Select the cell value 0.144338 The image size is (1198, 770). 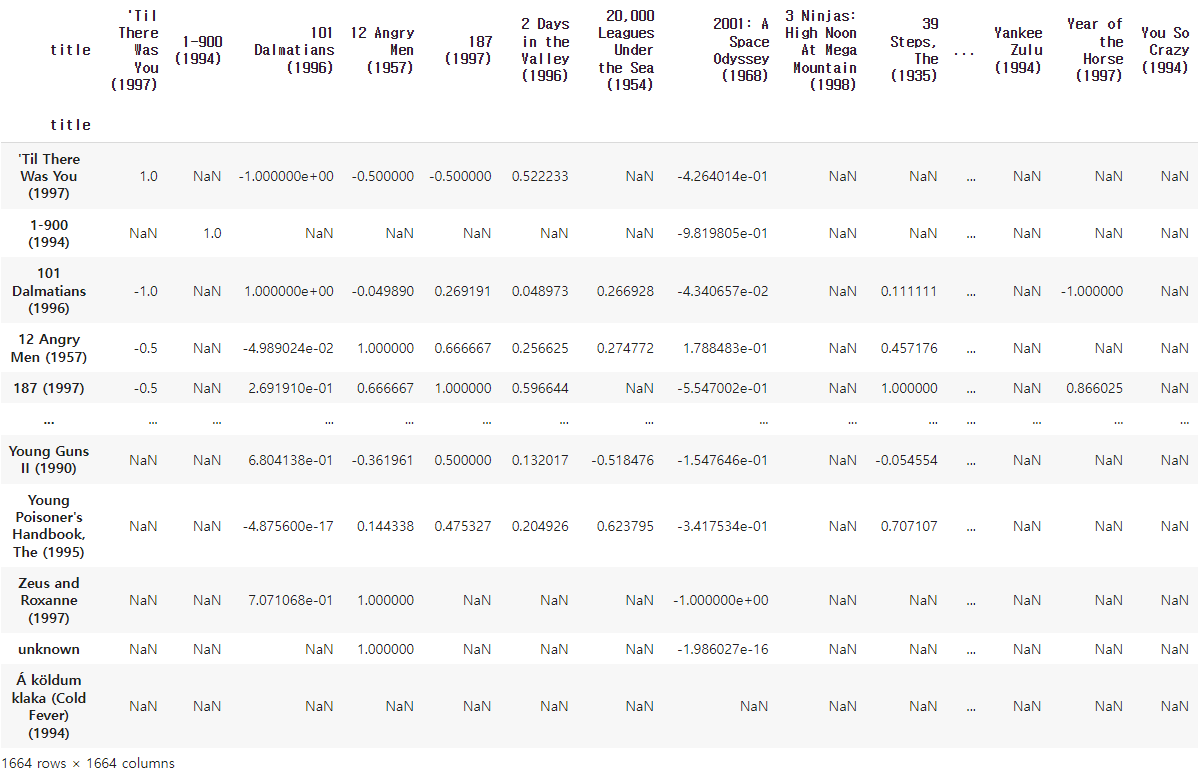pyautogui.click(x=386, y=526)
